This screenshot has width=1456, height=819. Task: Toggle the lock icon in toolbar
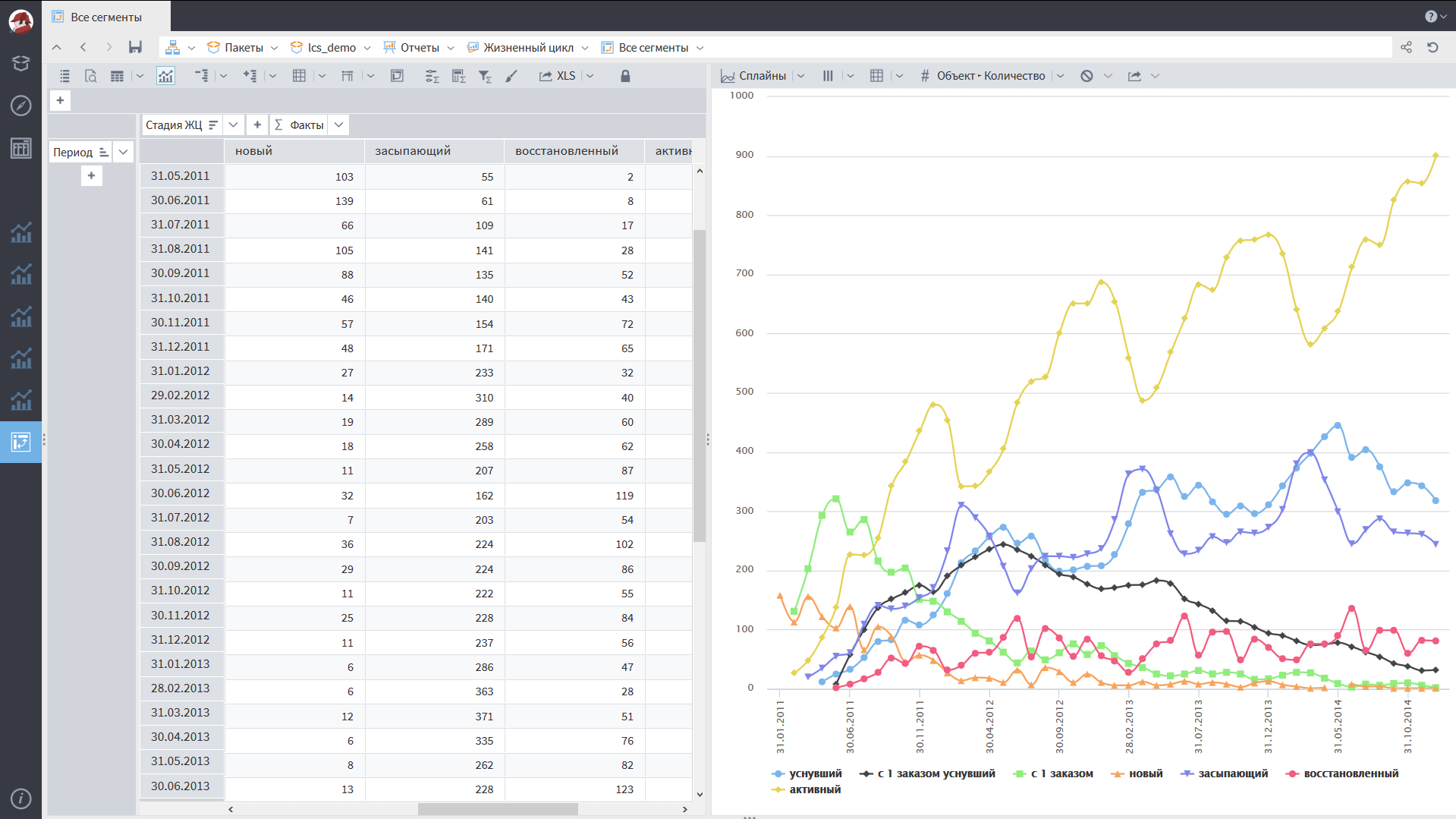click(625, 76)
